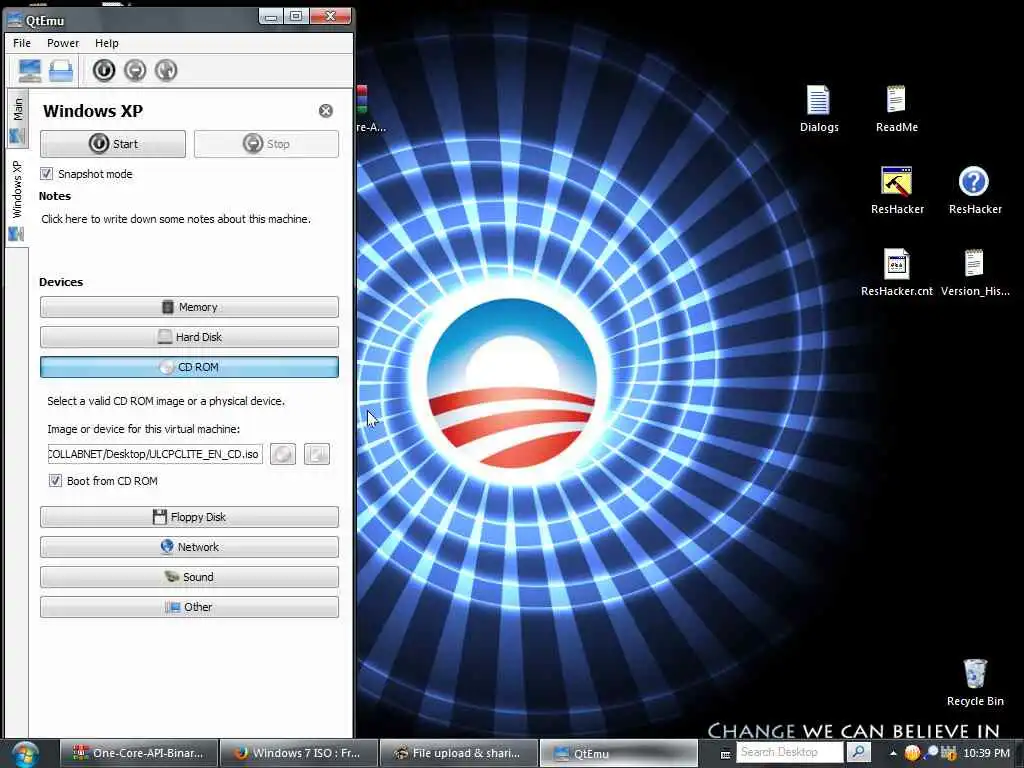Expand the Floppy Disk device section
Screen dimensions: 1024x768
[189, 517]
